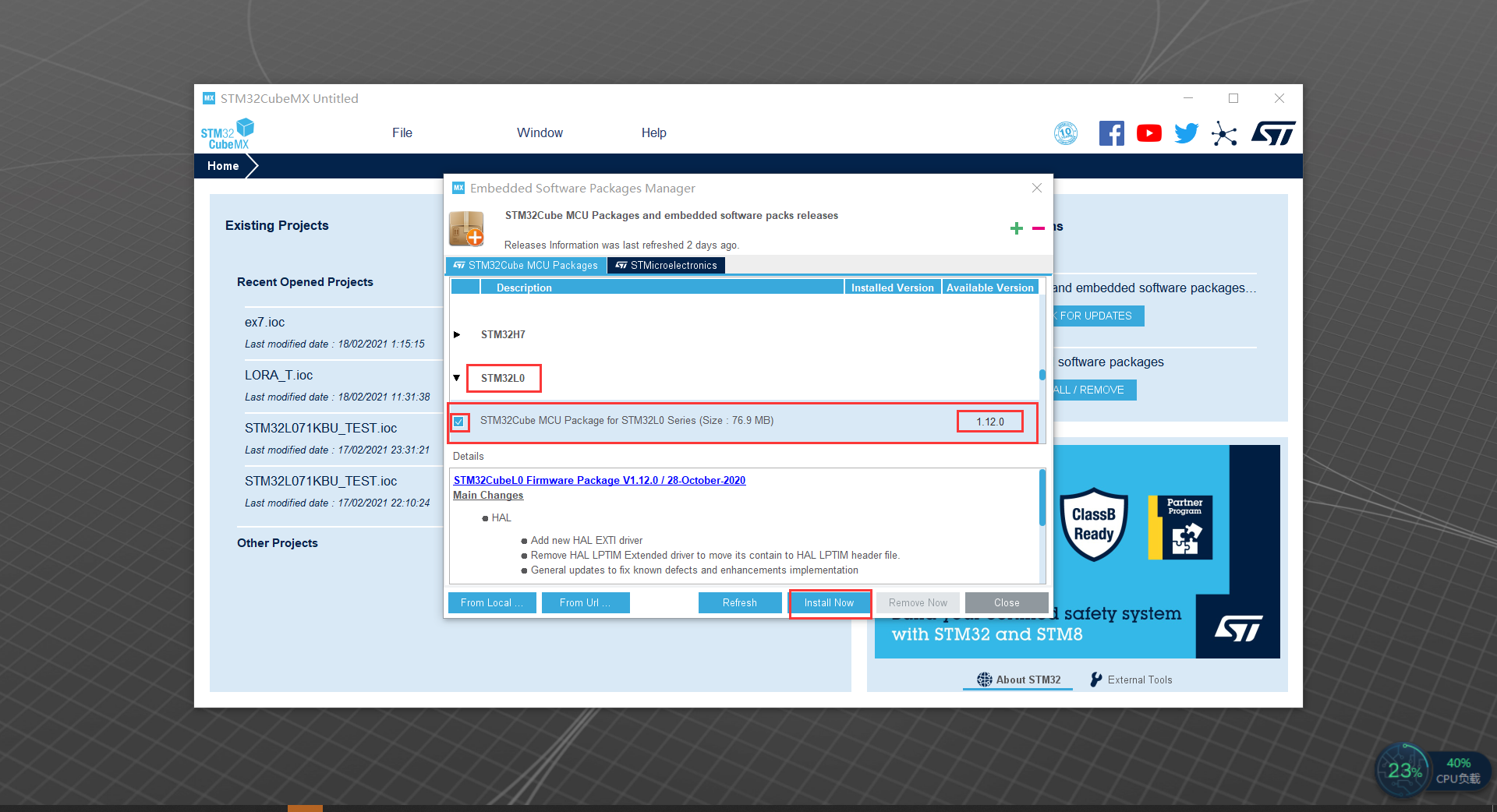This screenshot has height=812, width=1497.
Task: Go to the Home breadcrumb
Action: [x=223, y=166]
